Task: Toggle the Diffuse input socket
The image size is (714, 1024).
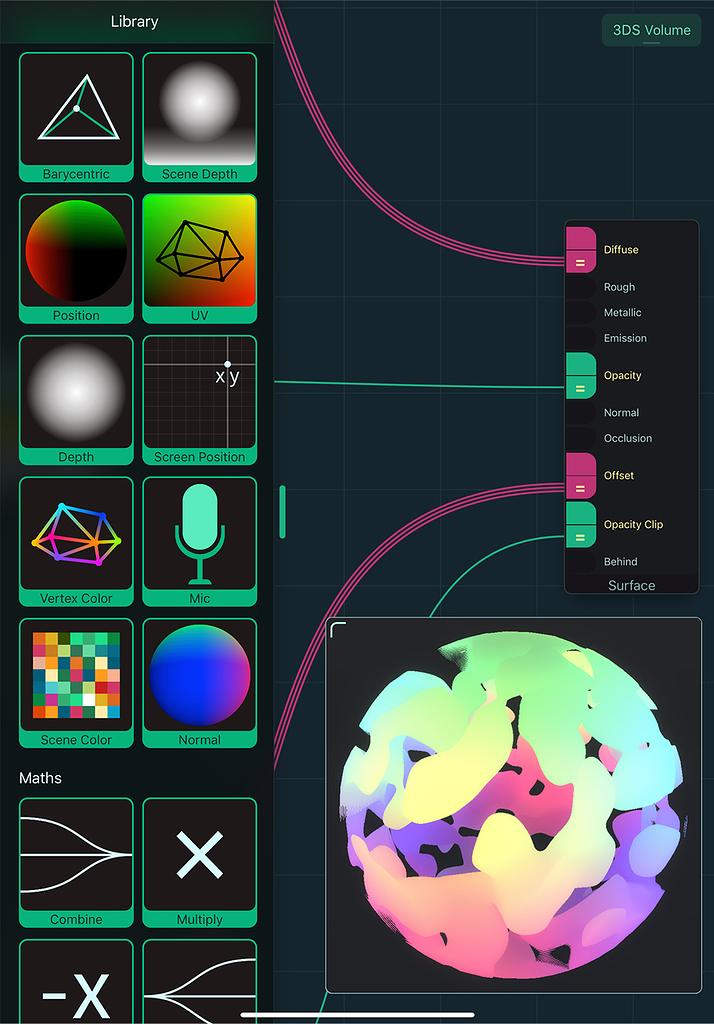Action: pyautogui.click(x=581, y=250)
